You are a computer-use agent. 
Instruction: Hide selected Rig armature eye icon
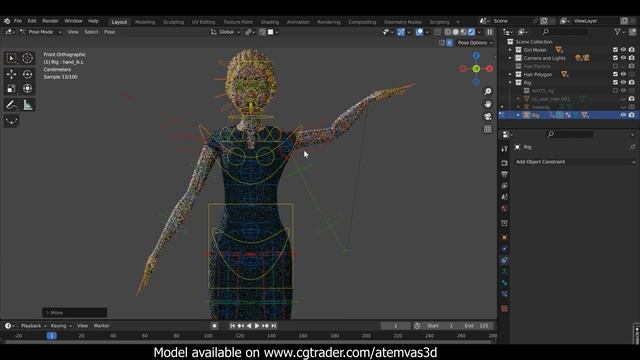coord(623,115)
